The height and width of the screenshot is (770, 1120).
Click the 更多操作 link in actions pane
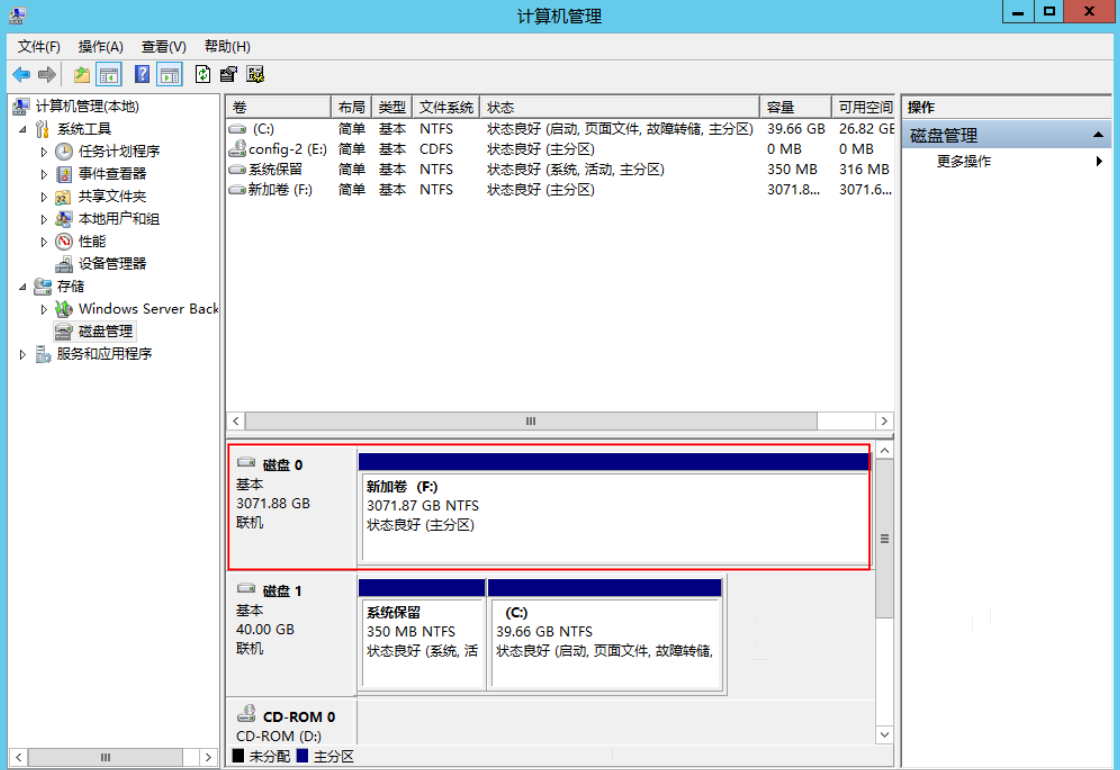coord(964,161)
